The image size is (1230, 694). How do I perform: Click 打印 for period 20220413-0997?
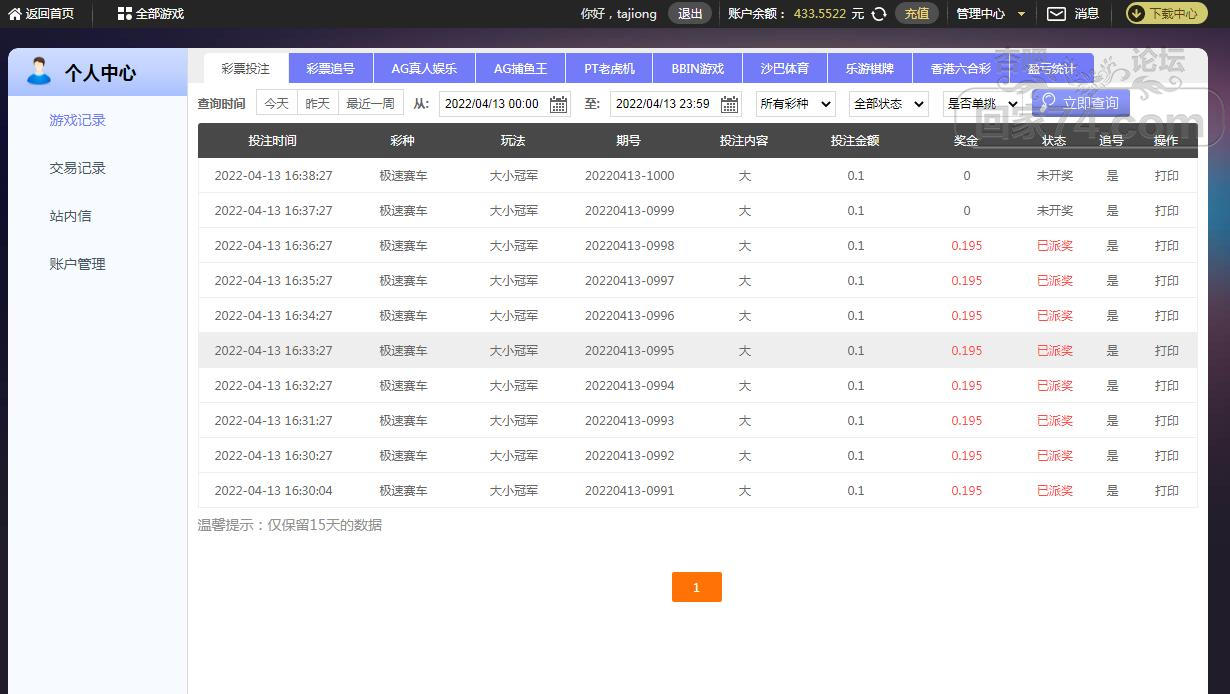pyautogui.click(x=1167, y=281)
